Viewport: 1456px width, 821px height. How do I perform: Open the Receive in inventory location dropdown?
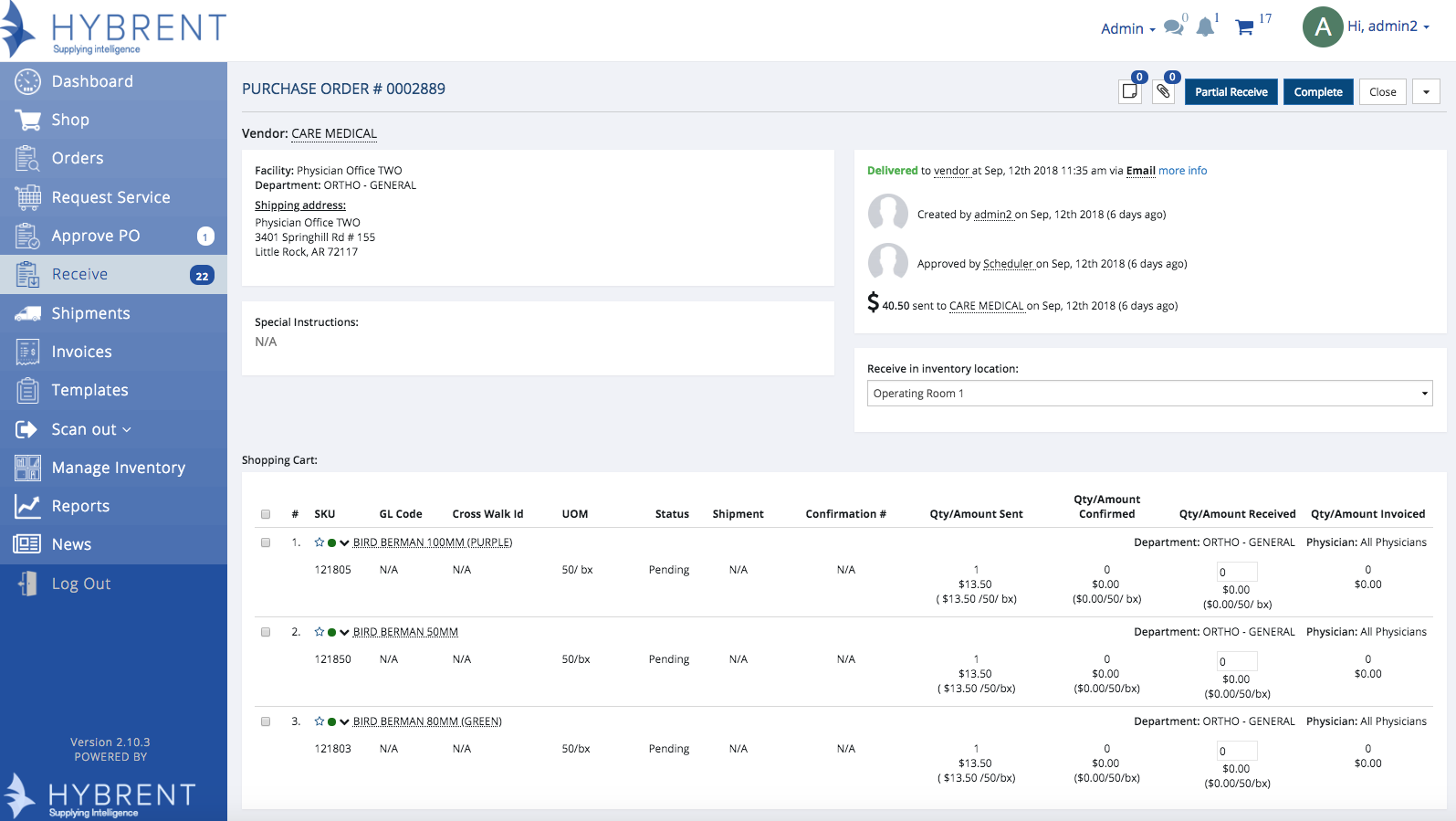1148,394
